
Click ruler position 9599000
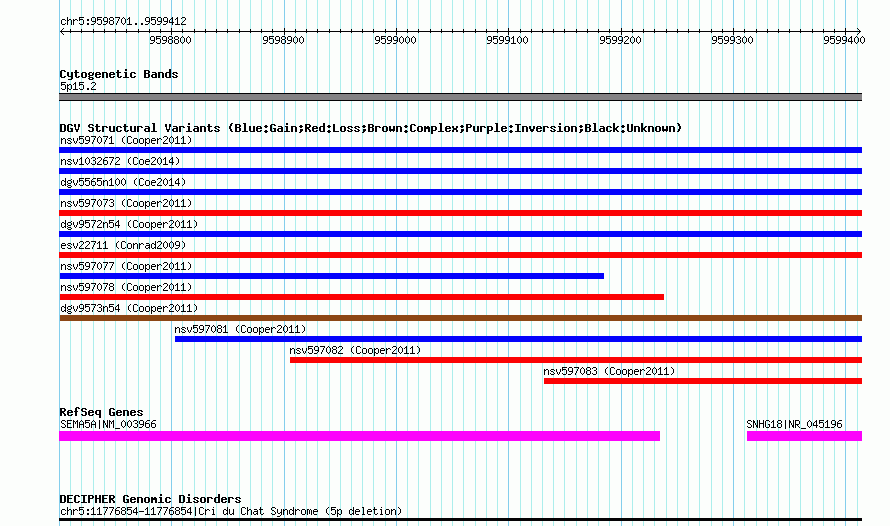395,40
